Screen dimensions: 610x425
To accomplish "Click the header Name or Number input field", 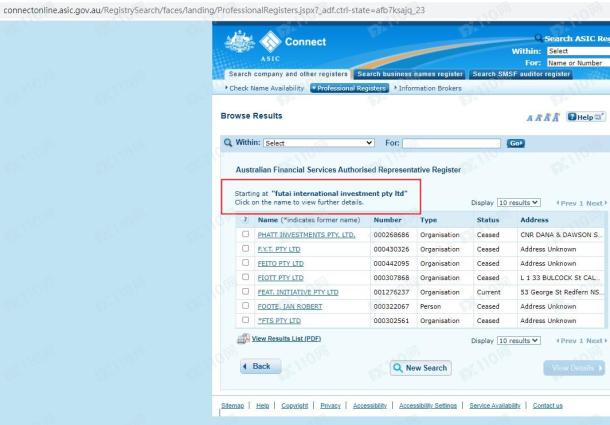I will [578, 63].
